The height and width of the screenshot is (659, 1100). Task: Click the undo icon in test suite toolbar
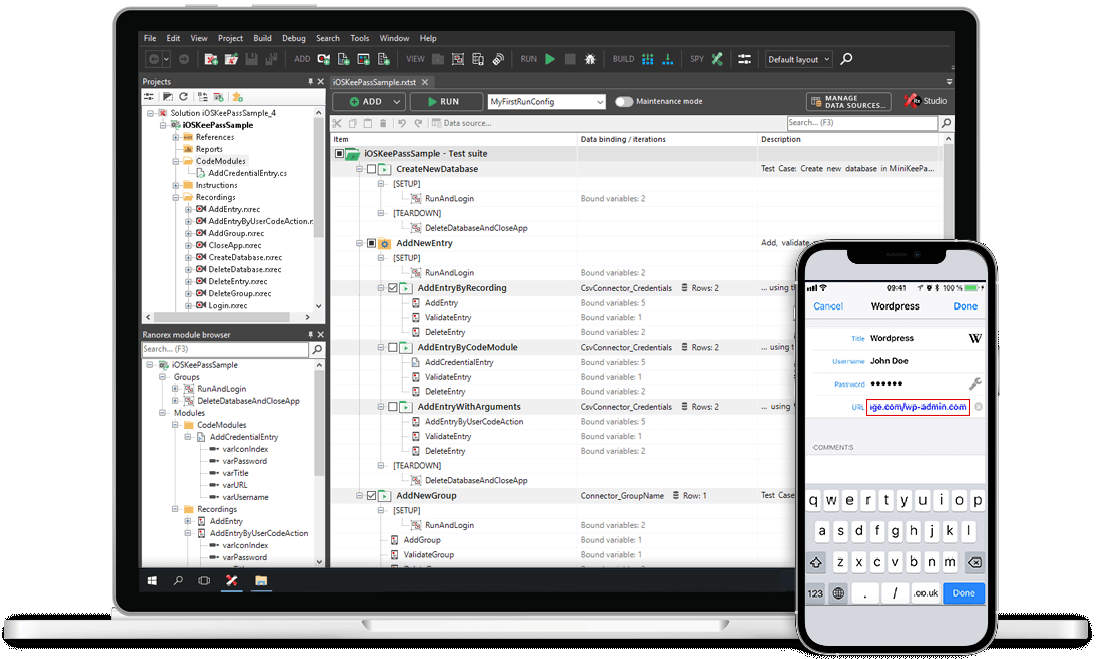[x=402, y=123]
